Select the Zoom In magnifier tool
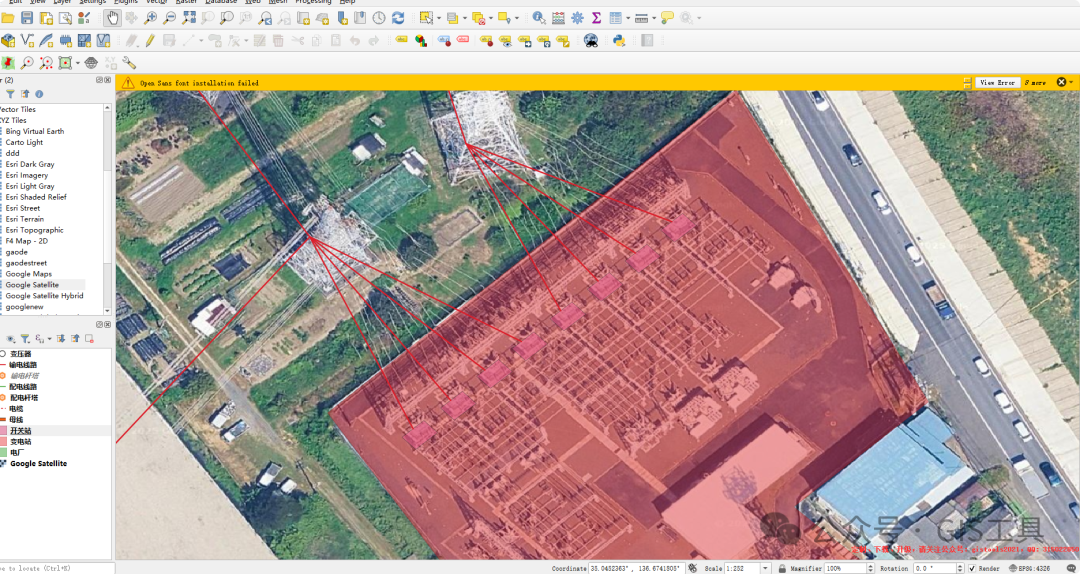 pyautogui.click(x=150, y=19)
